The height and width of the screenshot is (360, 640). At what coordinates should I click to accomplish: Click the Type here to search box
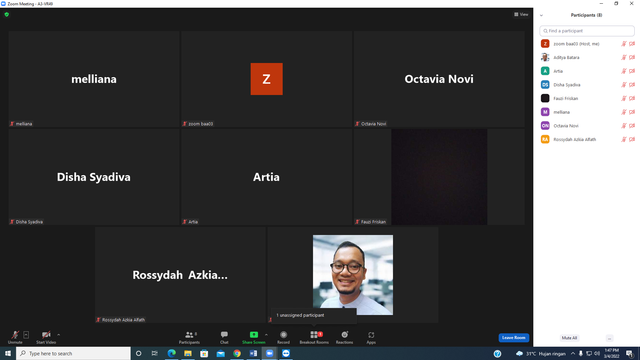[73, 353]
